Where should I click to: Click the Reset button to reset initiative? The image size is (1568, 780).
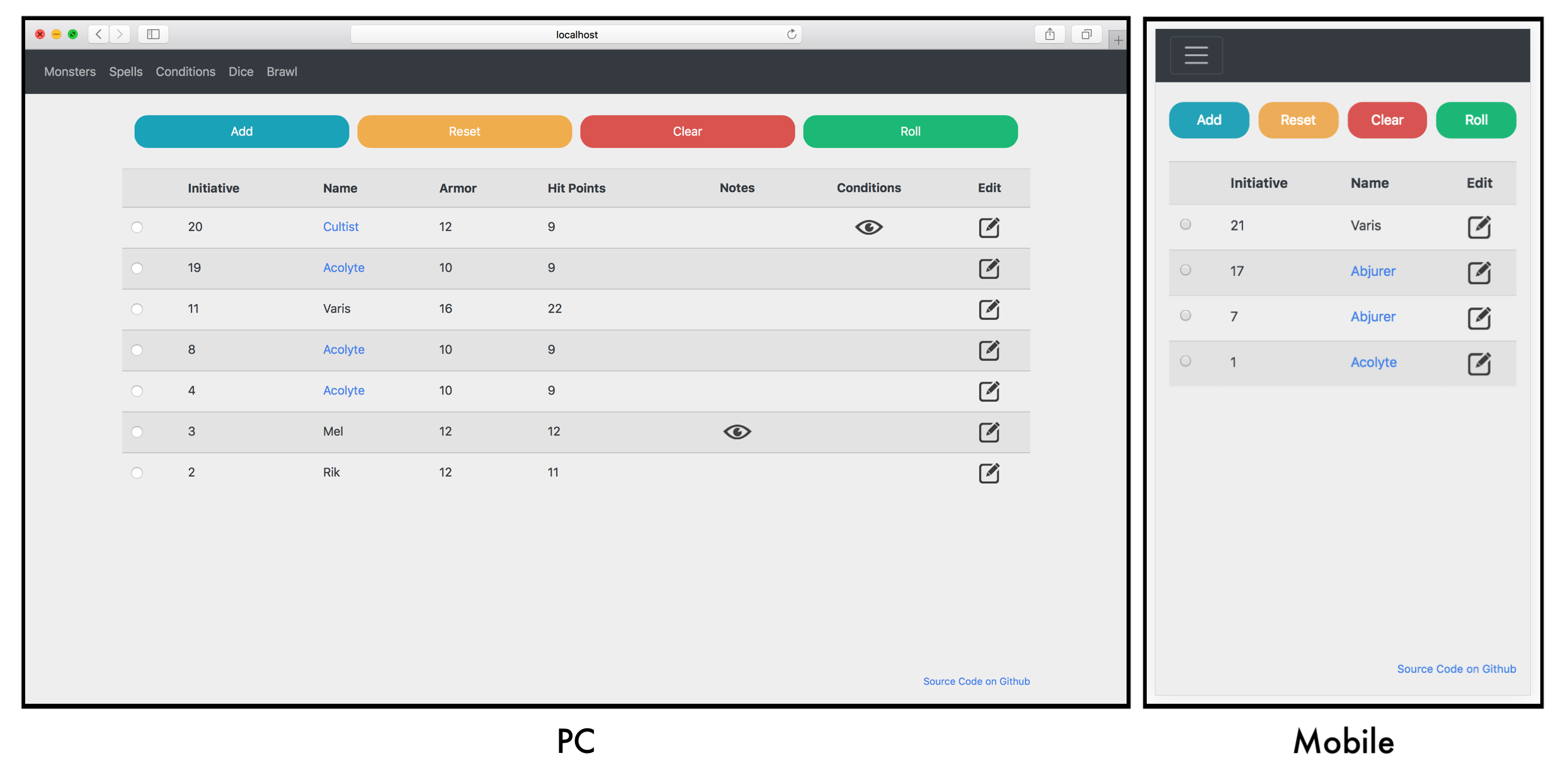[464, 131]
